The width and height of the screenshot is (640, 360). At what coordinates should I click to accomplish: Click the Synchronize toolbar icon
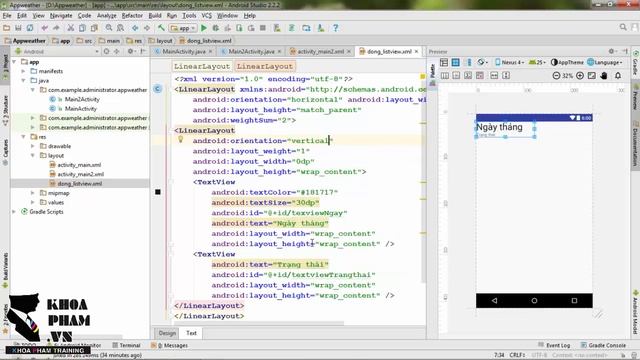click(30, 28)
